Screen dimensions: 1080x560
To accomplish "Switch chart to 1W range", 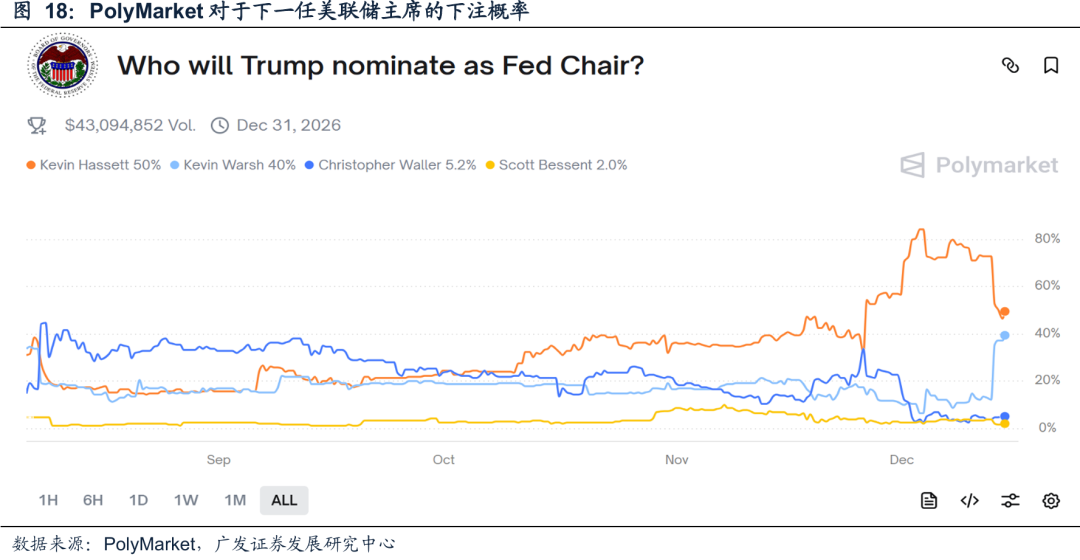I will coord(185,500).
